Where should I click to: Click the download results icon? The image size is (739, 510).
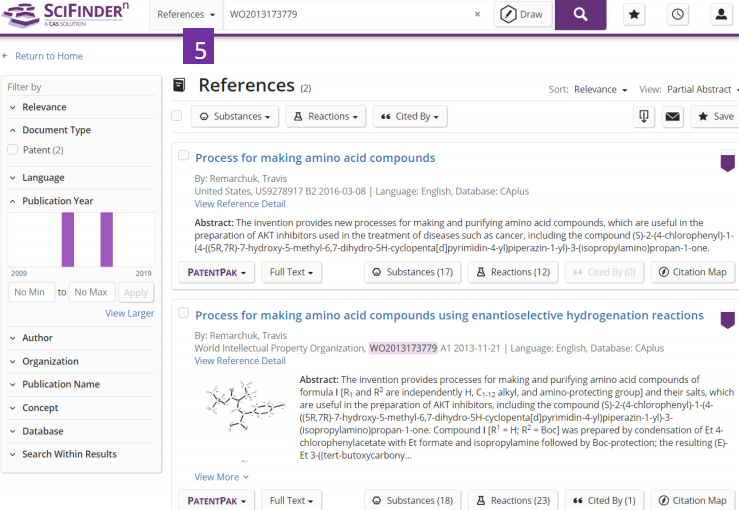pos(645,117)
